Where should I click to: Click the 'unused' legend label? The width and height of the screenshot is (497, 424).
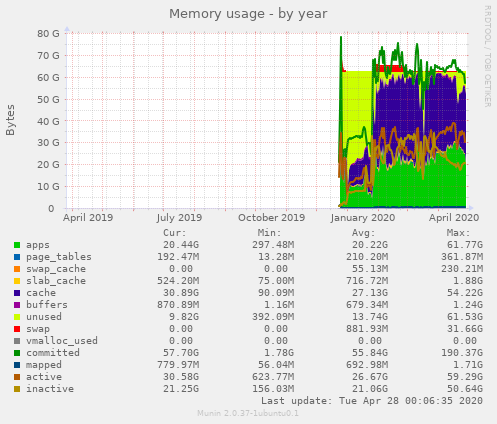click(44, 317)
